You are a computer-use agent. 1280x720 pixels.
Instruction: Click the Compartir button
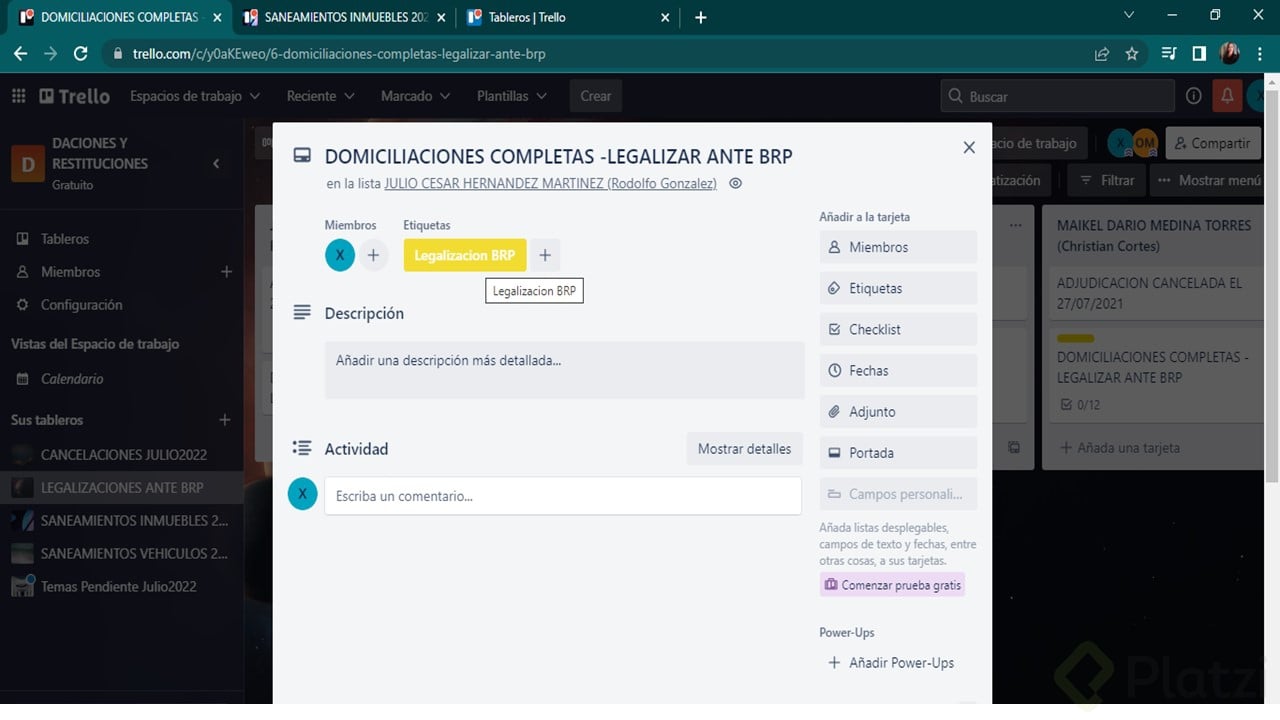pos(1211,143)
